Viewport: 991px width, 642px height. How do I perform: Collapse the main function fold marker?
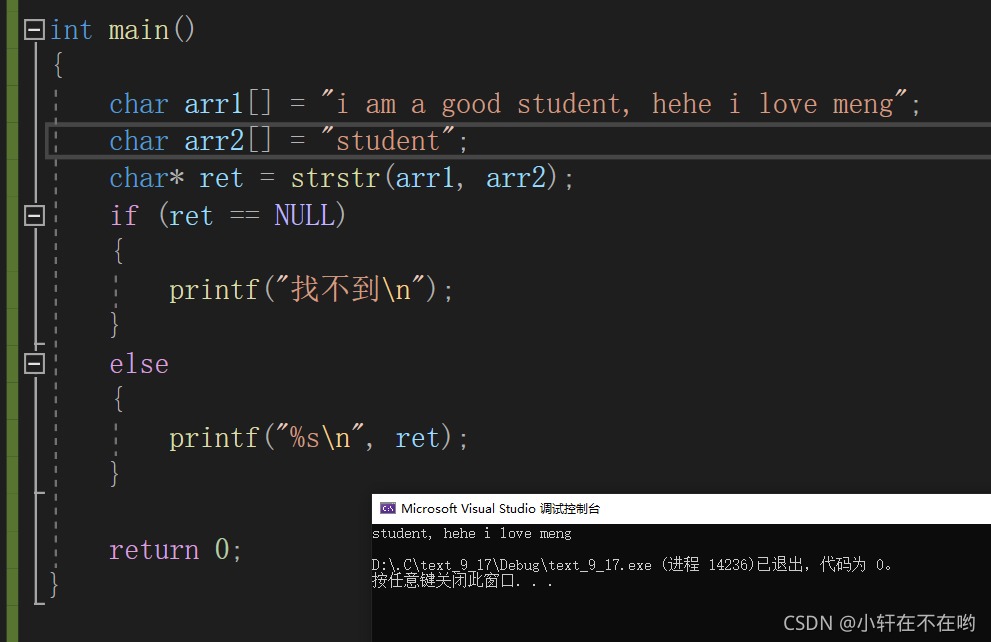pyautogui.click(x=33, y=29)
